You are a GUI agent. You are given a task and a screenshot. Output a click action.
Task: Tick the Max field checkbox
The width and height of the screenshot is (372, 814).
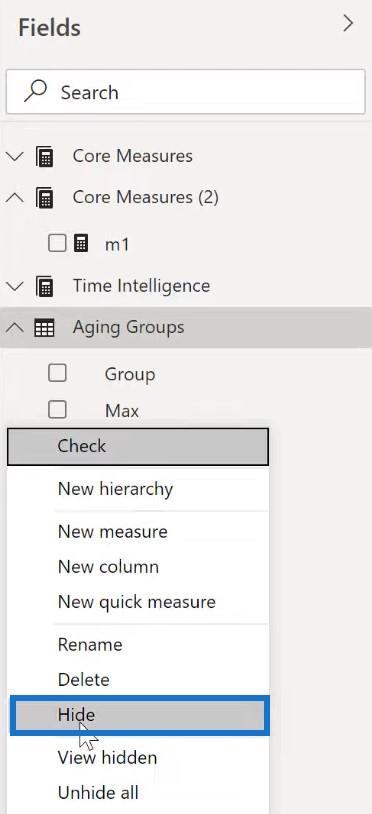pyautogui.click(x=57, y=410)
